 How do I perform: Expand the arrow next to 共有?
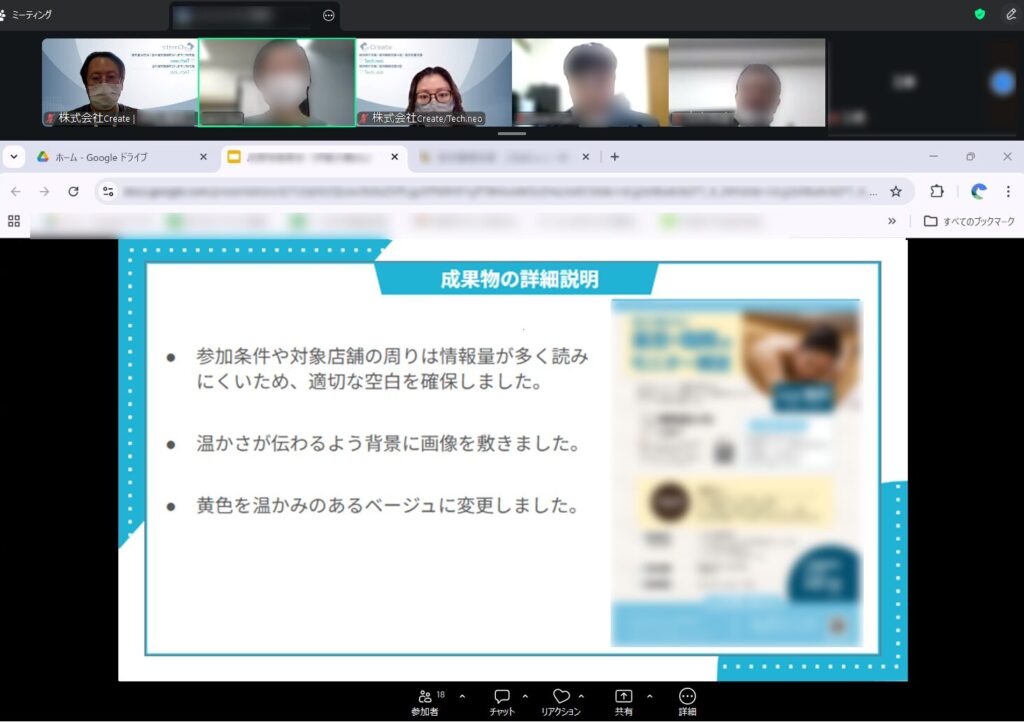click(649, 696)
